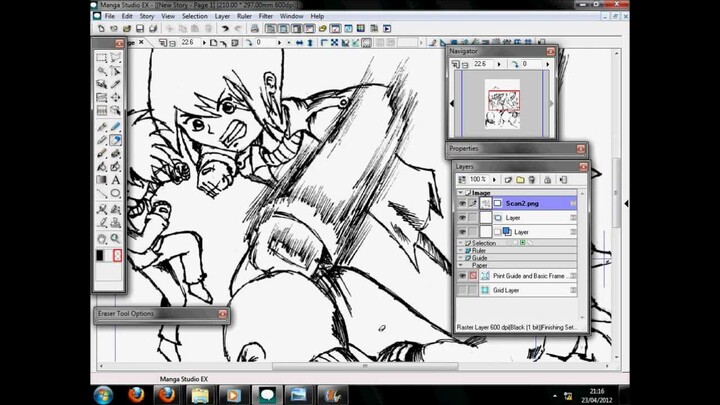720x405 pixels.
Task: Click new folder icon in Layers panel
Action: tap(520, 180)
